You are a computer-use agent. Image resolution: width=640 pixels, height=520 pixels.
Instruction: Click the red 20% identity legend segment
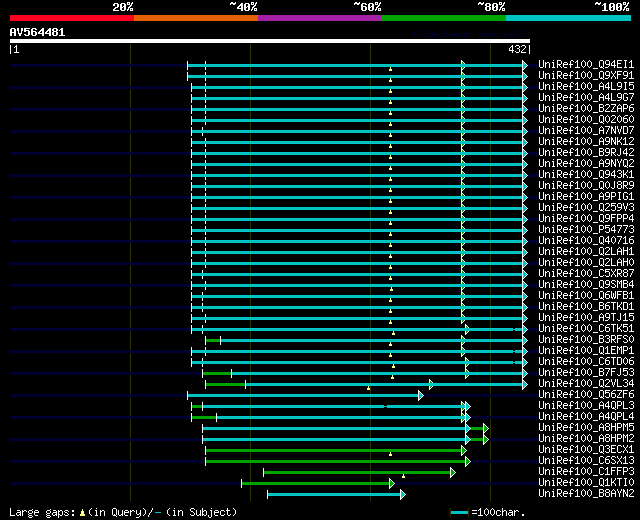(x=72, y=18)
